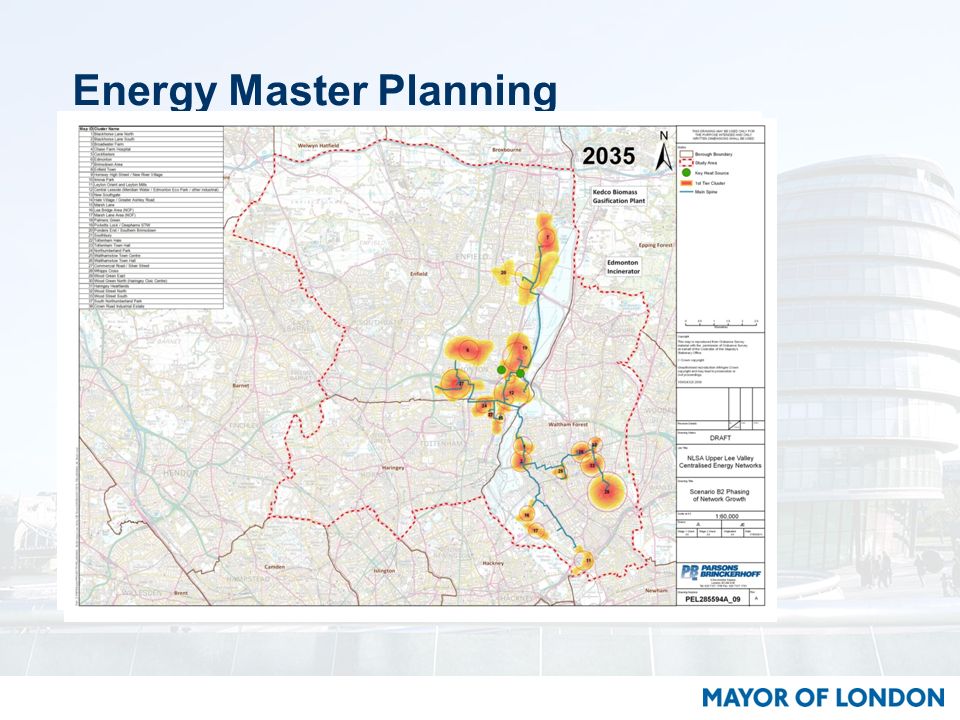The width and height of the screenshot is (960, 720).
Task: Click the NLSA Upper Lee Valley project title
Action: (x=720, y=462)
